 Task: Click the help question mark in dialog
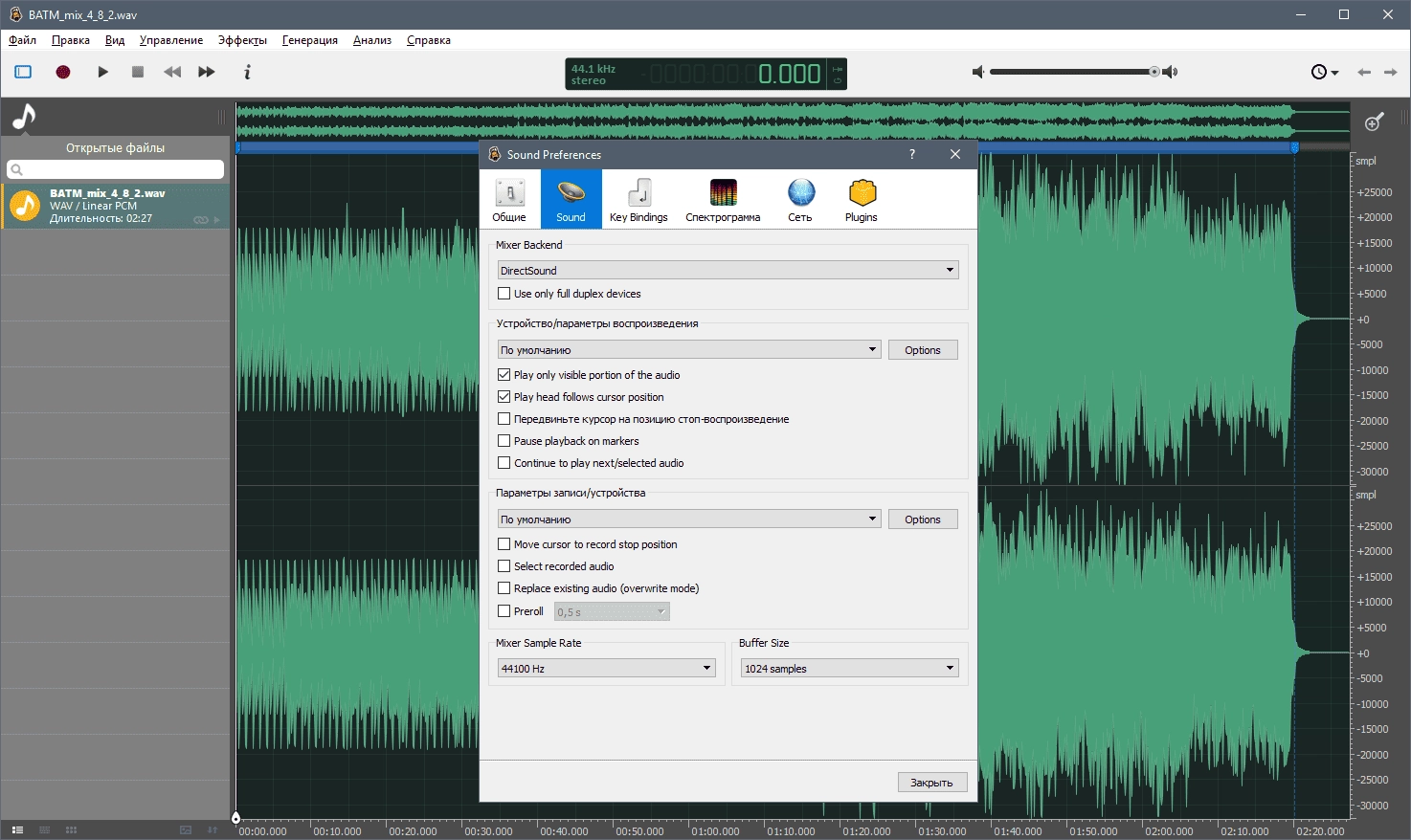(912, 154)
